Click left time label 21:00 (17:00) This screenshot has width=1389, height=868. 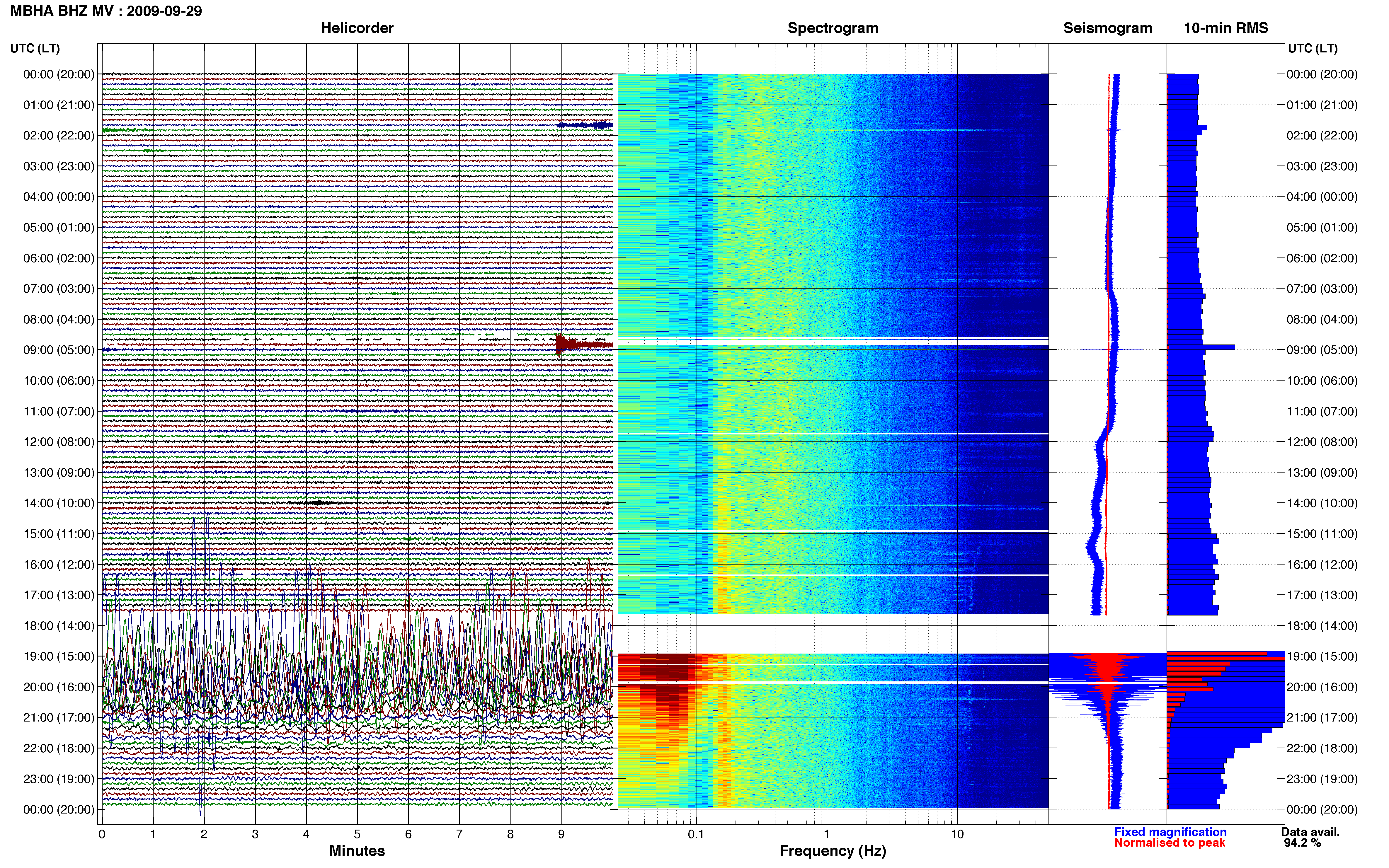coord(59,718)
